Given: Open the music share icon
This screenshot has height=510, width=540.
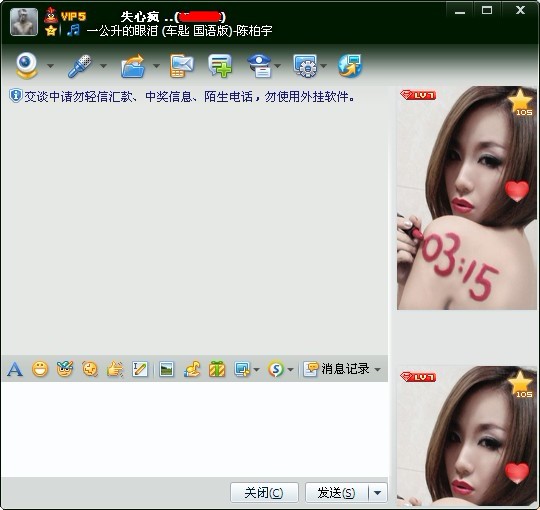Looking at the screenshot, I should [x=192, y=369].
